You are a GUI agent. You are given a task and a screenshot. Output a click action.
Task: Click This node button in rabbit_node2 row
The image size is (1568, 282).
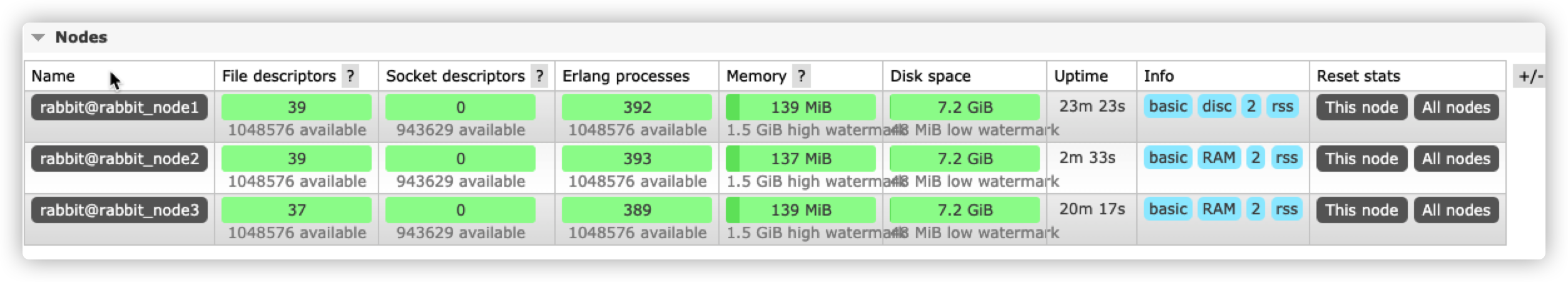pyautogui.click(x=1361, y=159)
